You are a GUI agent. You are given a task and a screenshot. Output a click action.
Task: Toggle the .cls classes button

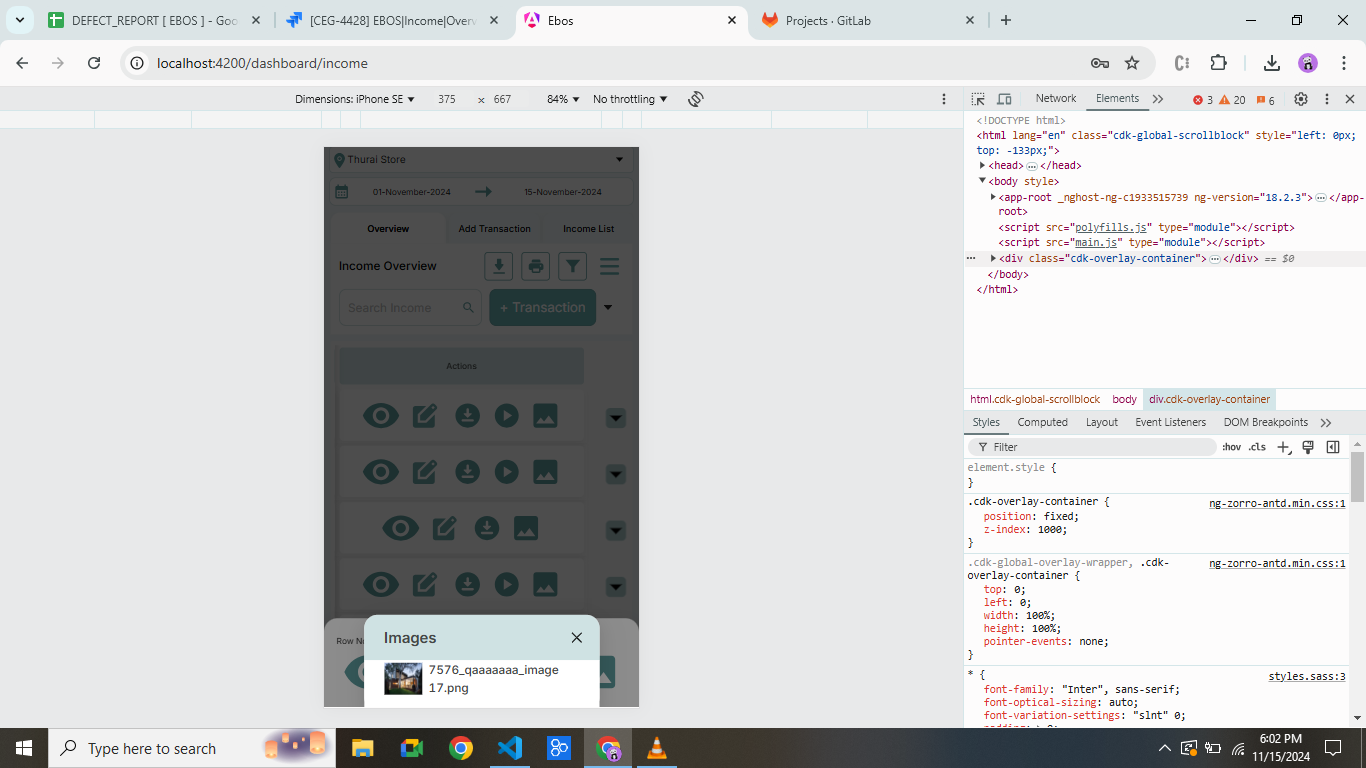click(1257, 447)
